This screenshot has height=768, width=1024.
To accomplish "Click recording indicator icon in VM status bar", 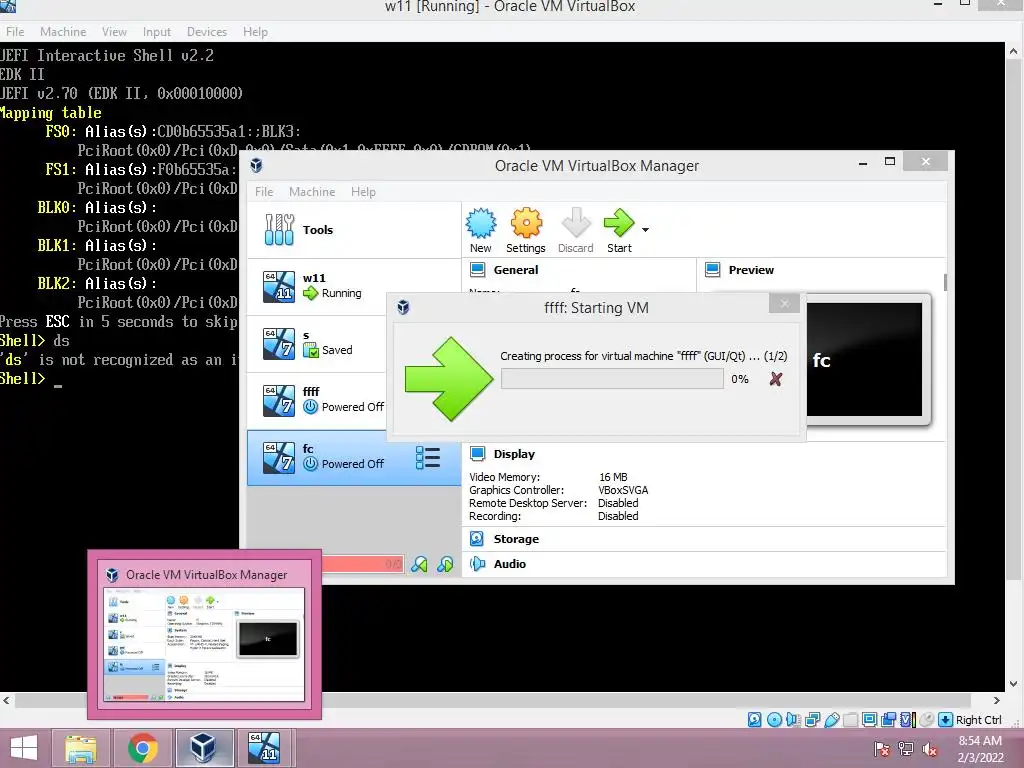I will pos(888,720).
